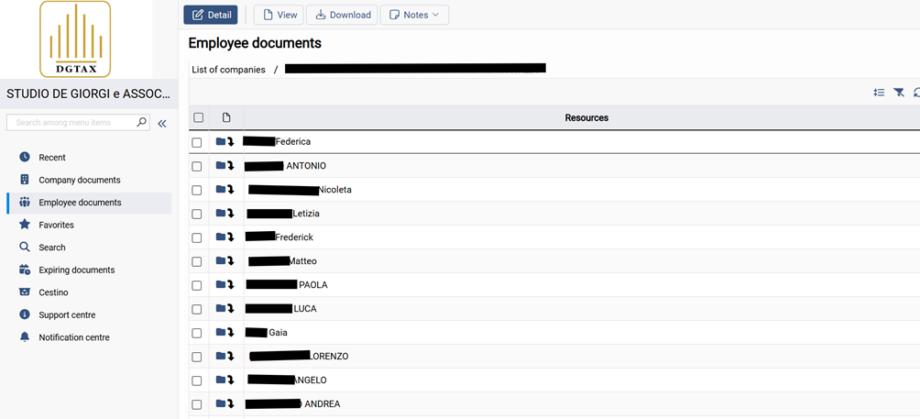Image resolution: width=920 pixels, height=419 pixels.
Task: Click the Download button
Action: point(341,15)
